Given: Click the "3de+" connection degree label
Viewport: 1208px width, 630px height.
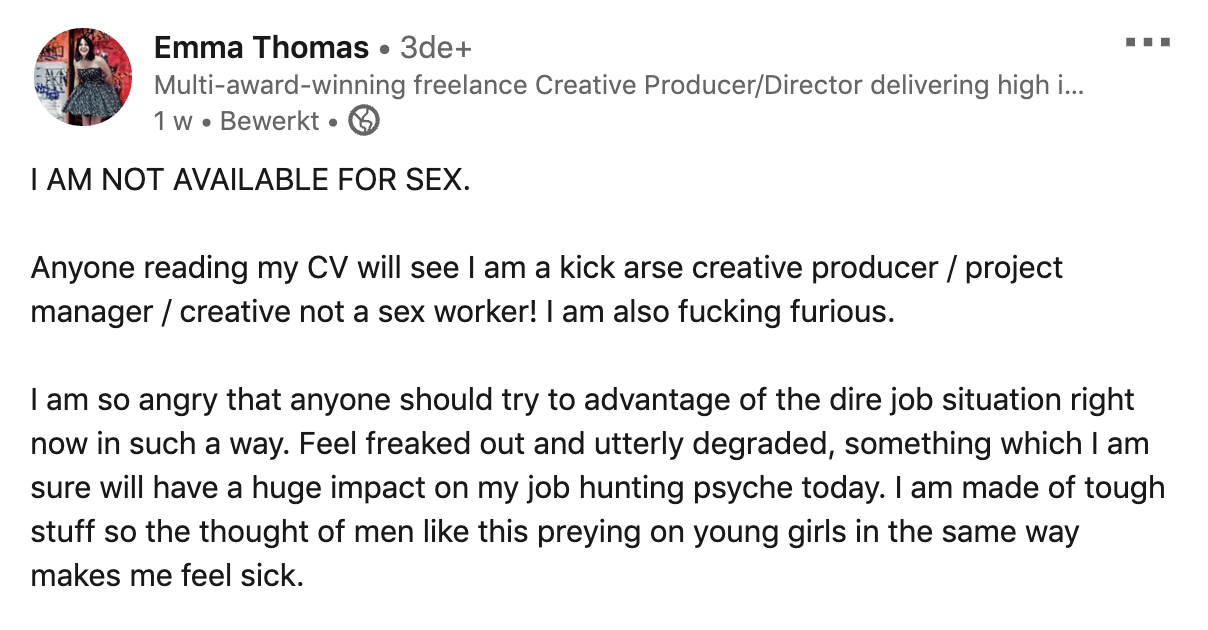Looking at the screenshot, I should pos(435,47).
